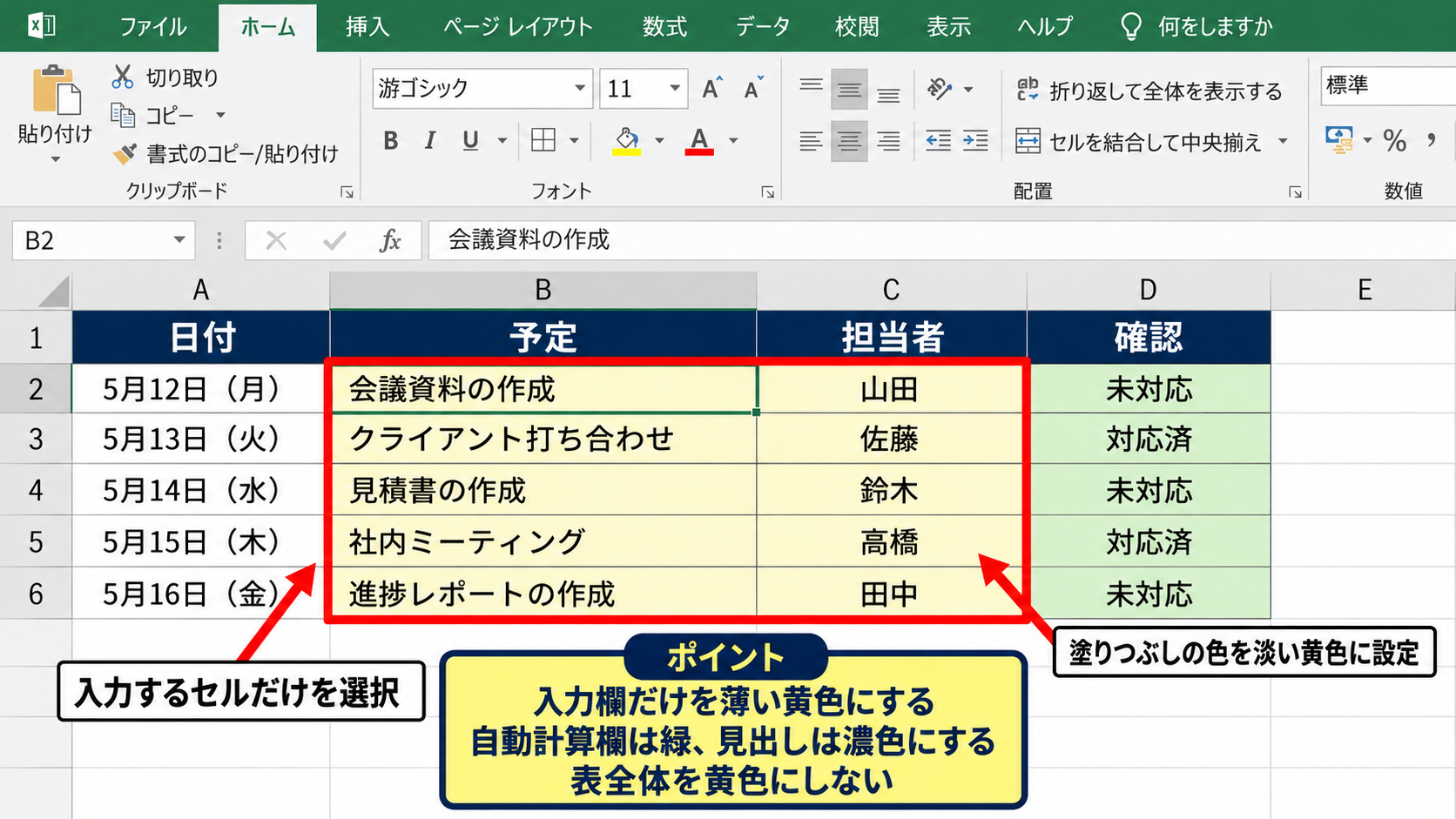Toggle Underline formatting

[470, 141]
